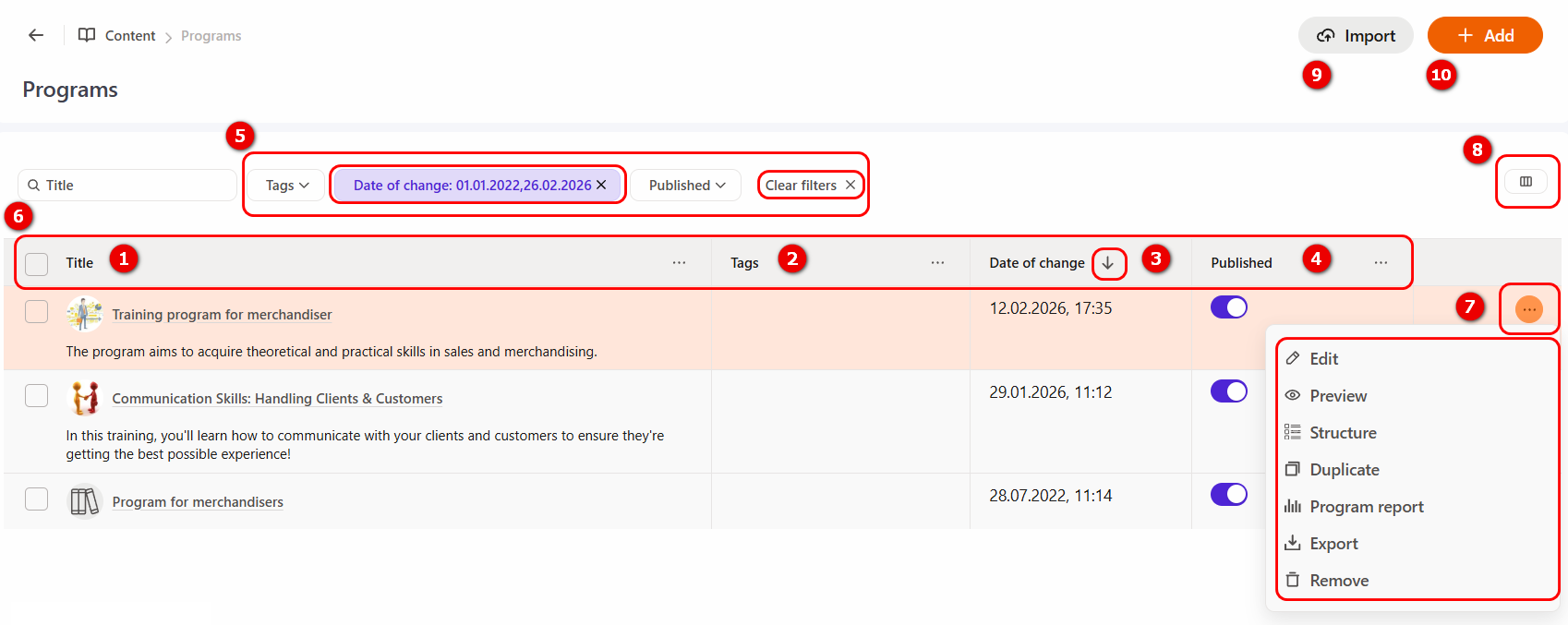
Task: Tick the Program for merchandisers checkbox
Action: (x=37, y=499)
